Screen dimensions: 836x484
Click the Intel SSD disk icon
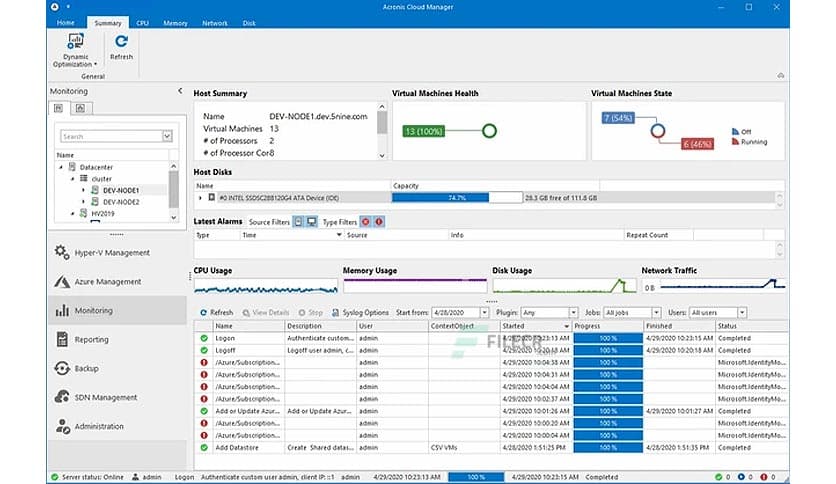tap(212, 198)
